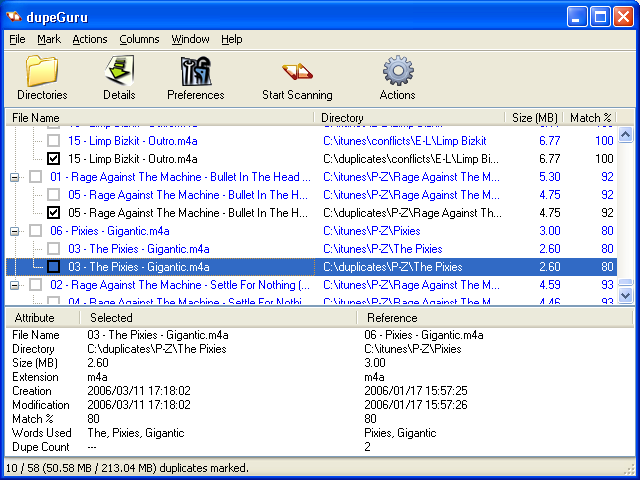Check 02 - Rage Against Machine Settle For Nothing

click(x=36, y=284)
